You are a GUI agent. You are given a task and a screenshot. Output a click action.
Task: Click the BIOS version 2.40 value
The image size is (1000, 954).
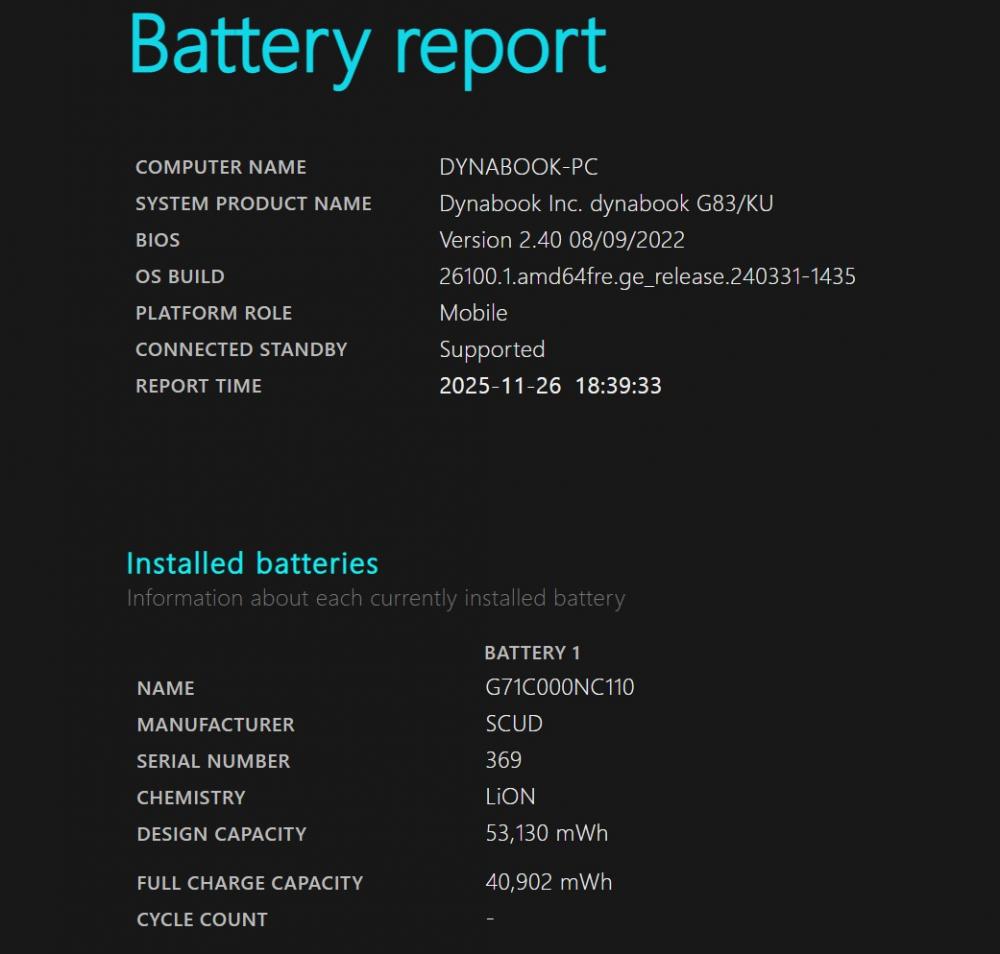(x=561, y=240)
